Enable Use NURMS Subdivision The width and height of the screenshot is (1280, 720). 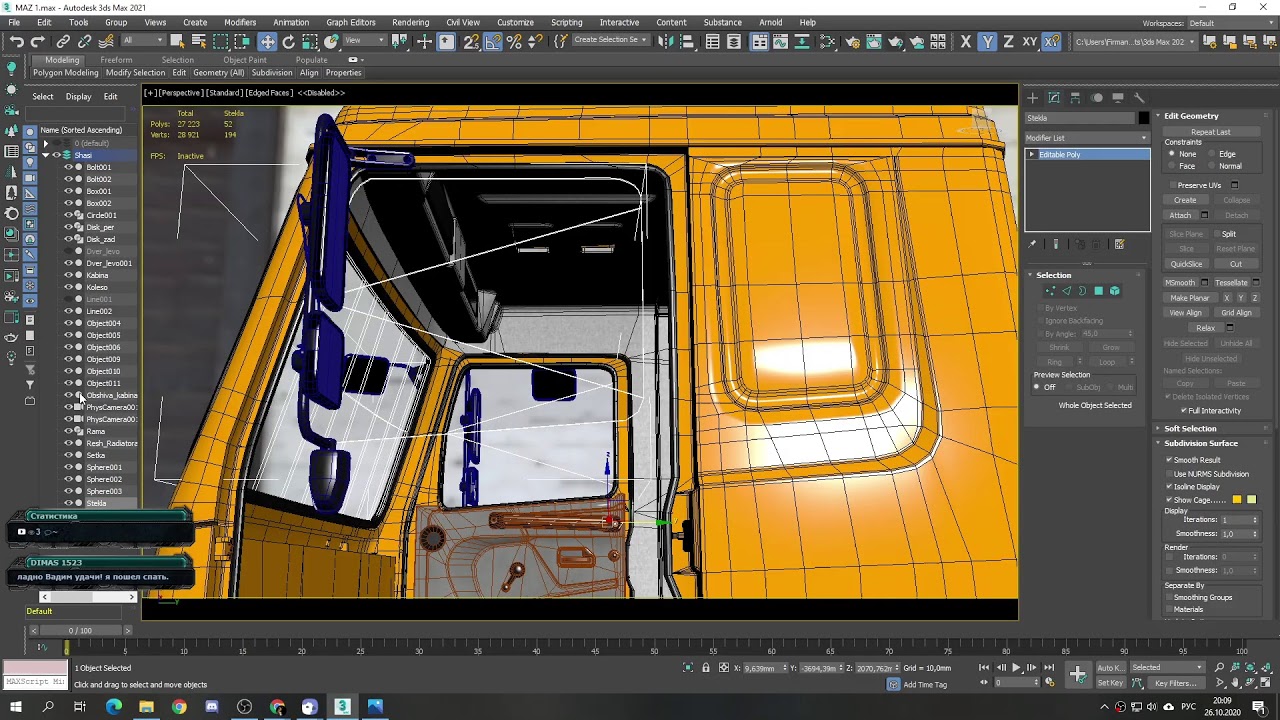(1169, 474)
